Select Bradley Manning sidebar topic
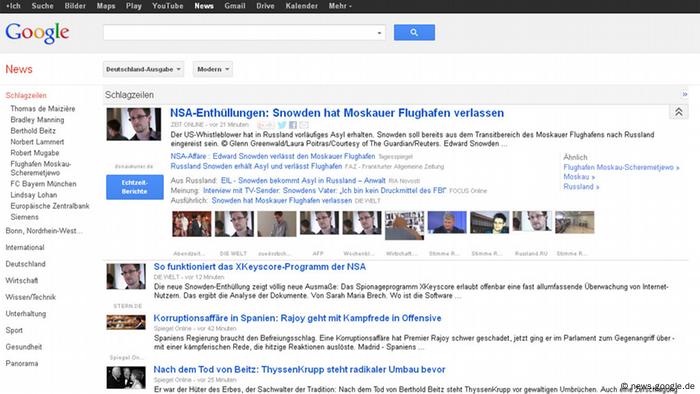Viewport: 700px width, 394px height. pyautogui.click(x=38, y=120)
